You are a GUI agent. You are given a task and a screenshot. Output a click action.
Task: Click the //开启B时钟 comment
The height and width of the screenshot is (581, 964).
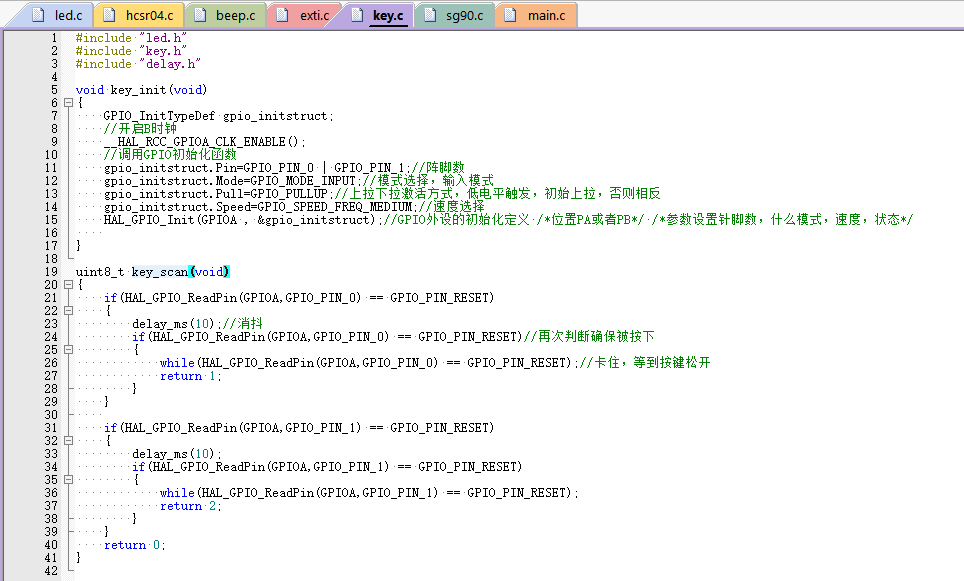click(140, 128)
